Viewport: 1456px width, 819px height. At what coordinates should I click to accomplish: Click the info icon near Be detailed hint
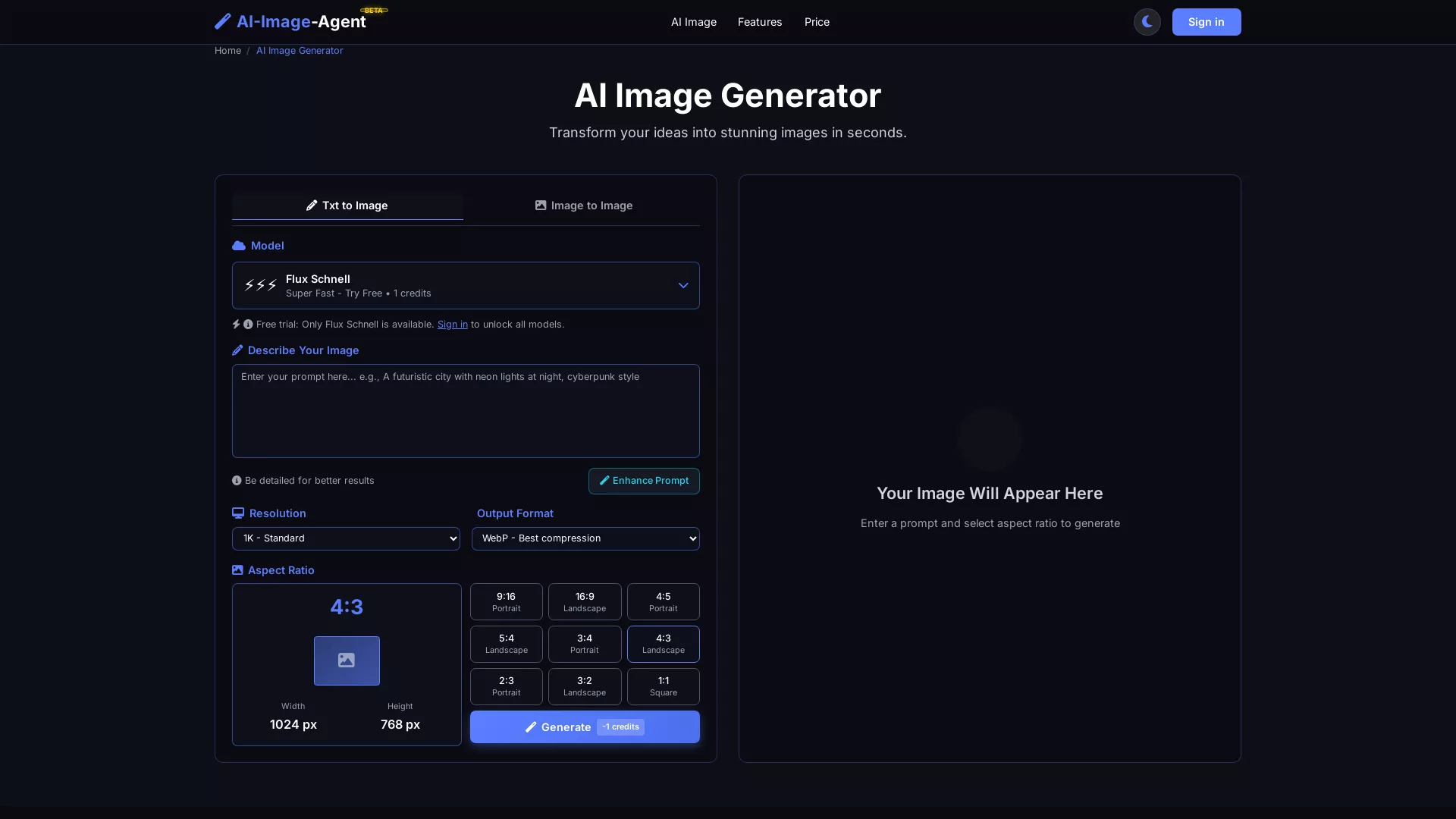pyautogui.click(x=236, y=480)
